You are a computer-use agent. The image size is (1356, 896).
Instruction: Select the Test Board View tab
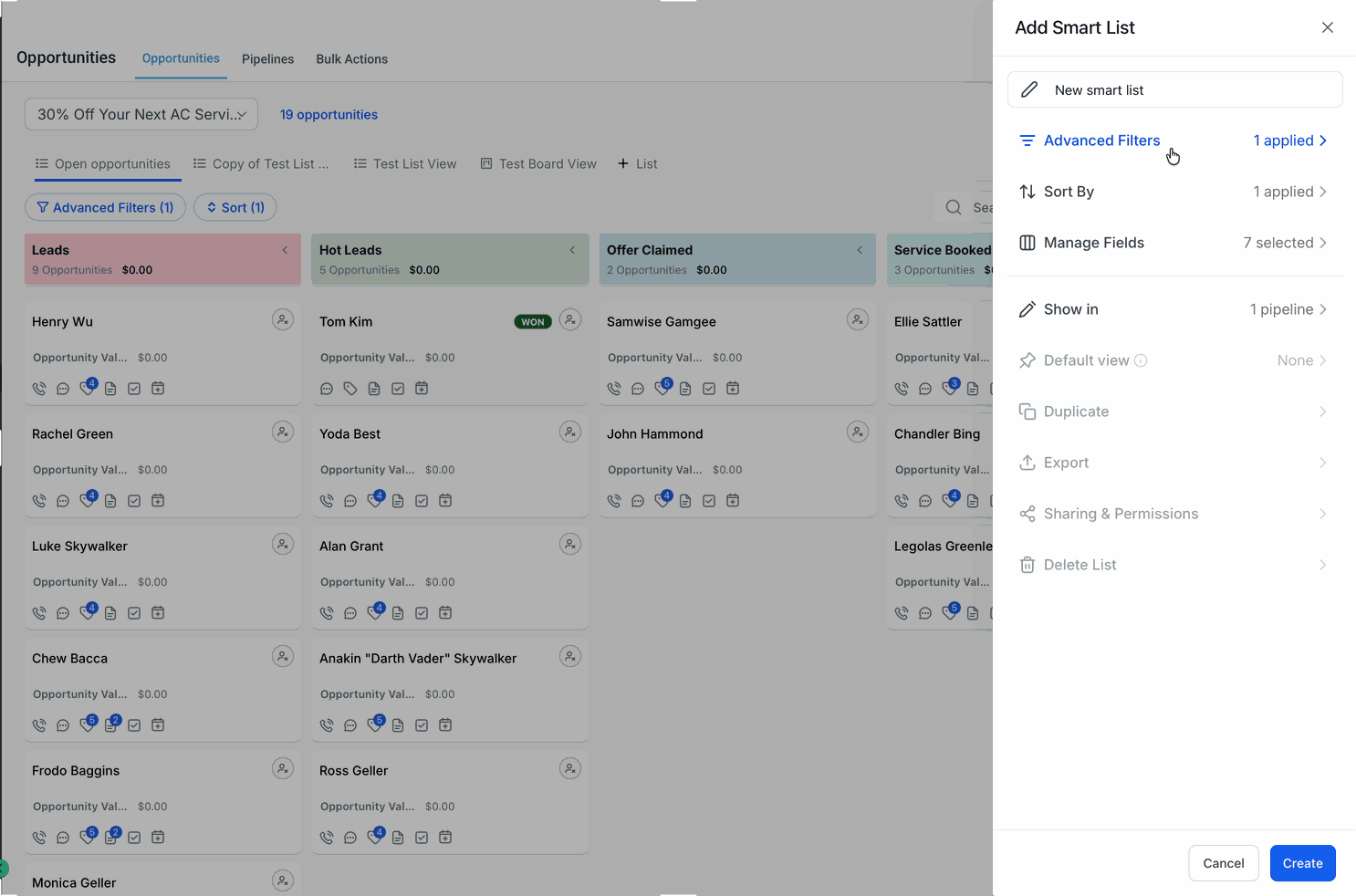[538, 164]
